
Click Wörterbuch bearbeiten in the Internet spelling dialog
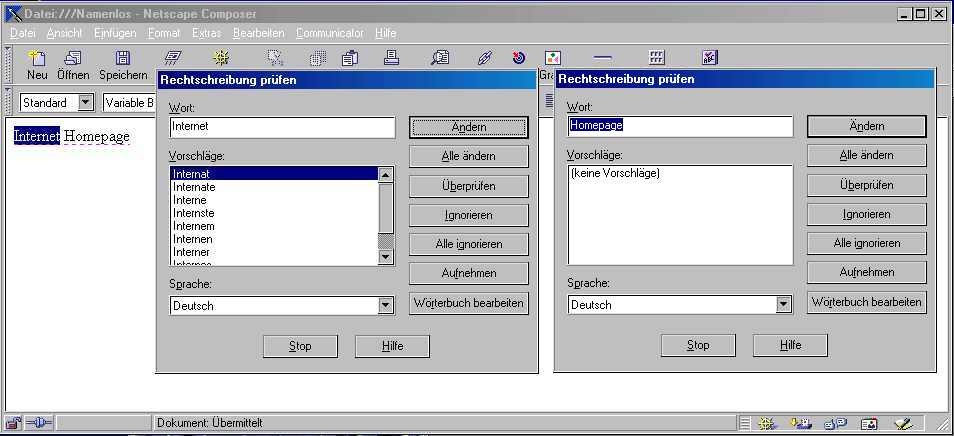(x=468, y=302)
